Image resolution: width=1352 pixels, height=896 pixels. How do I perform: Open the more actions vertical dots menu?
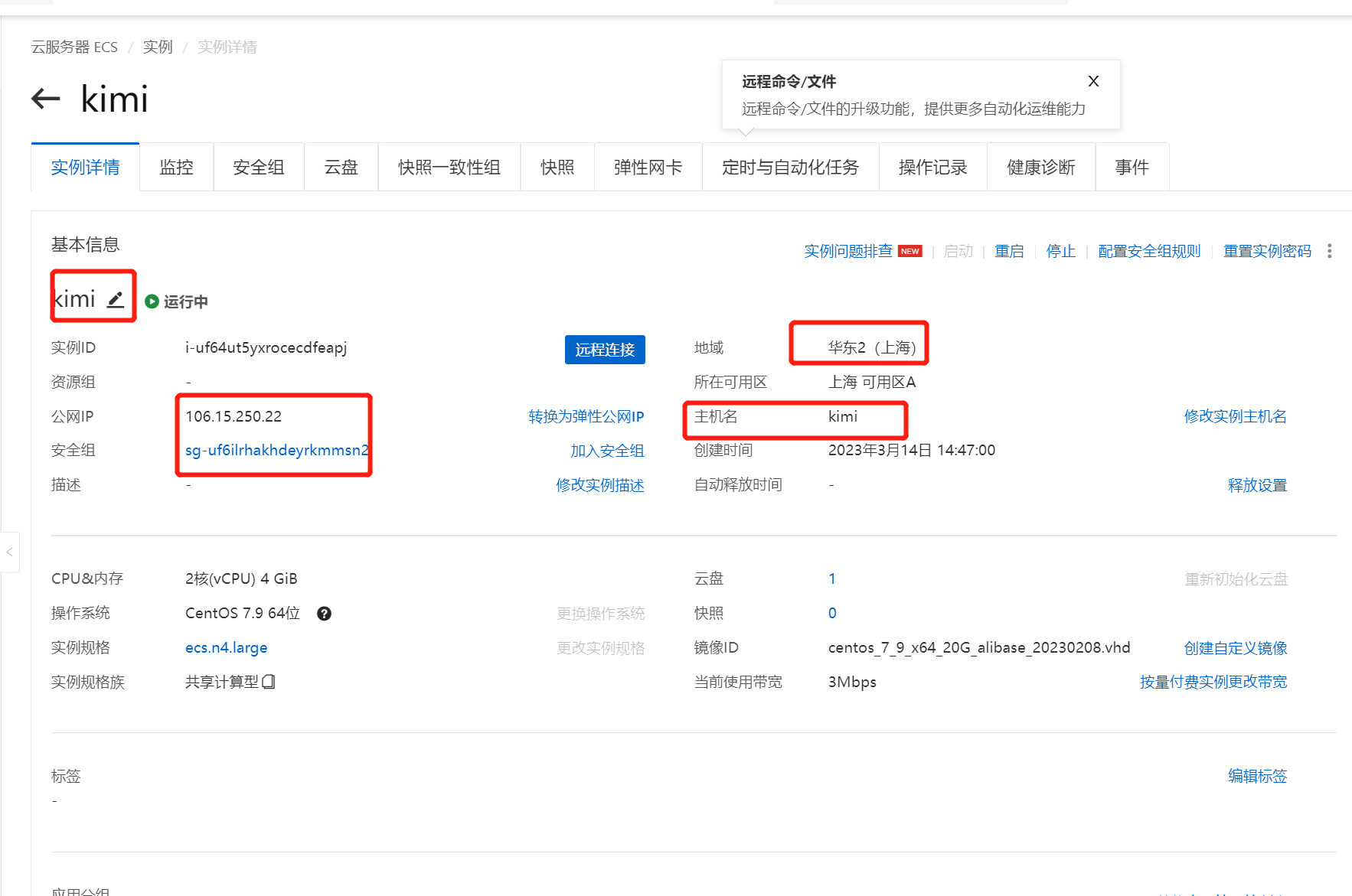click(x=1330, y=251)
